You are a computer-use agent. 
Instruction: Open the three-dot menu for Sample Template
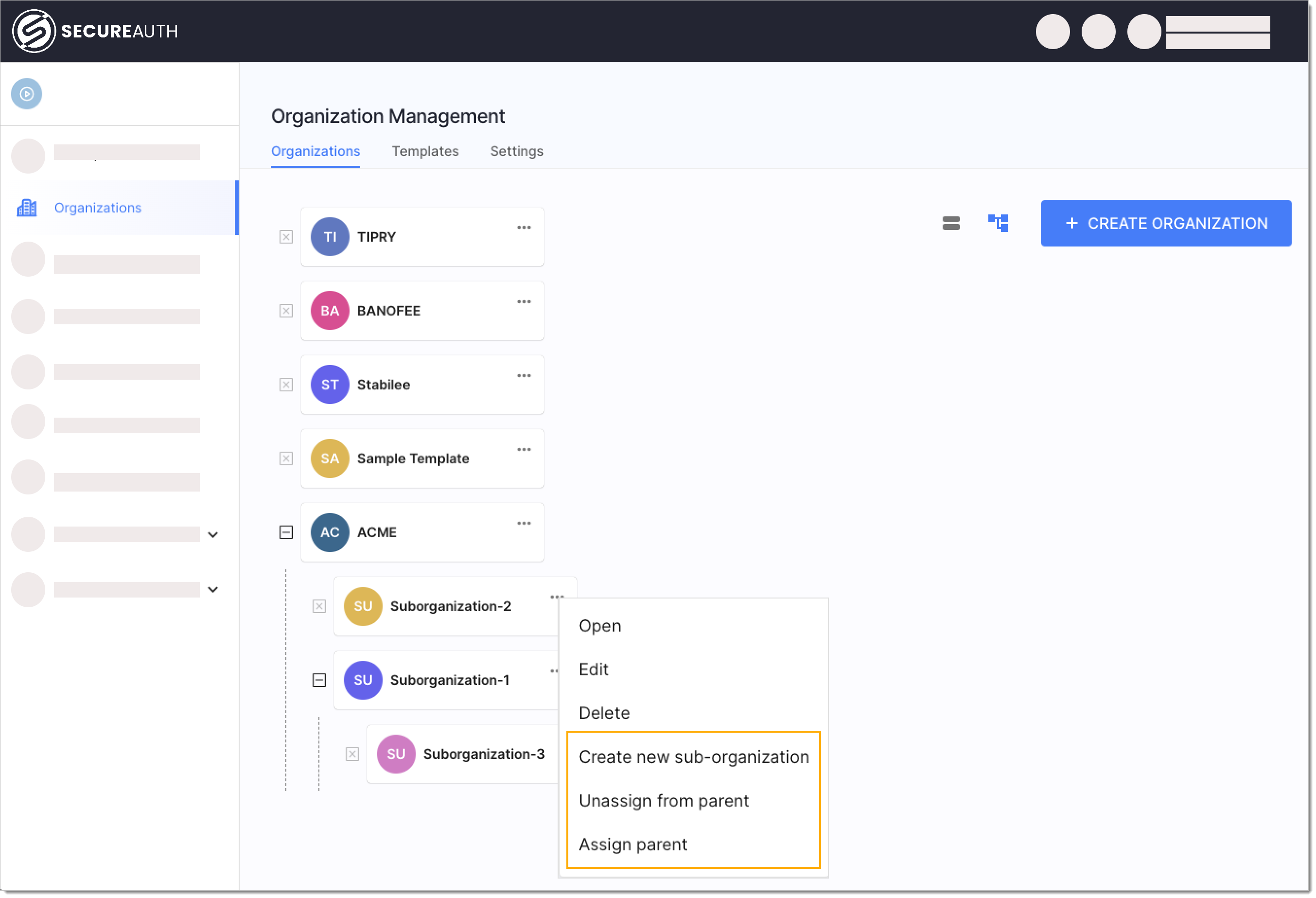click(524, 450)
